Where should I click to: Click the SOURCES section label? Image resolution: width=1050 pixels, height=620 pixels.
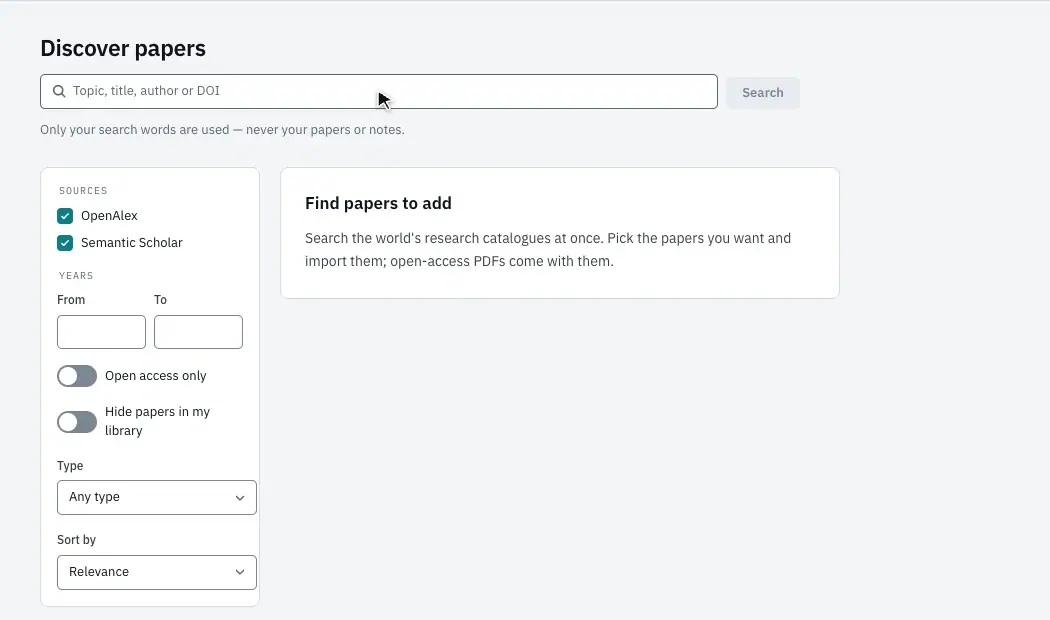tap(83, 191)
